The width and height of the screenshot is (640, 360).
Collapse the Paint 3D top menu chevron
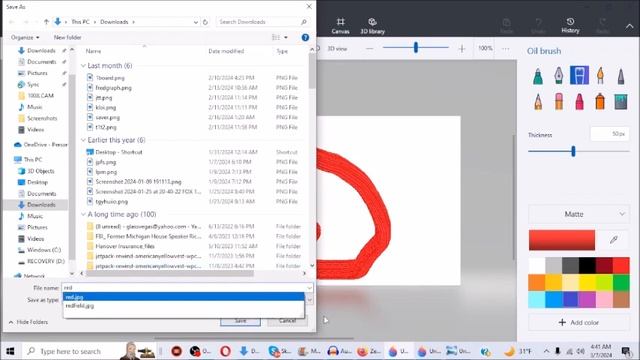629,26
